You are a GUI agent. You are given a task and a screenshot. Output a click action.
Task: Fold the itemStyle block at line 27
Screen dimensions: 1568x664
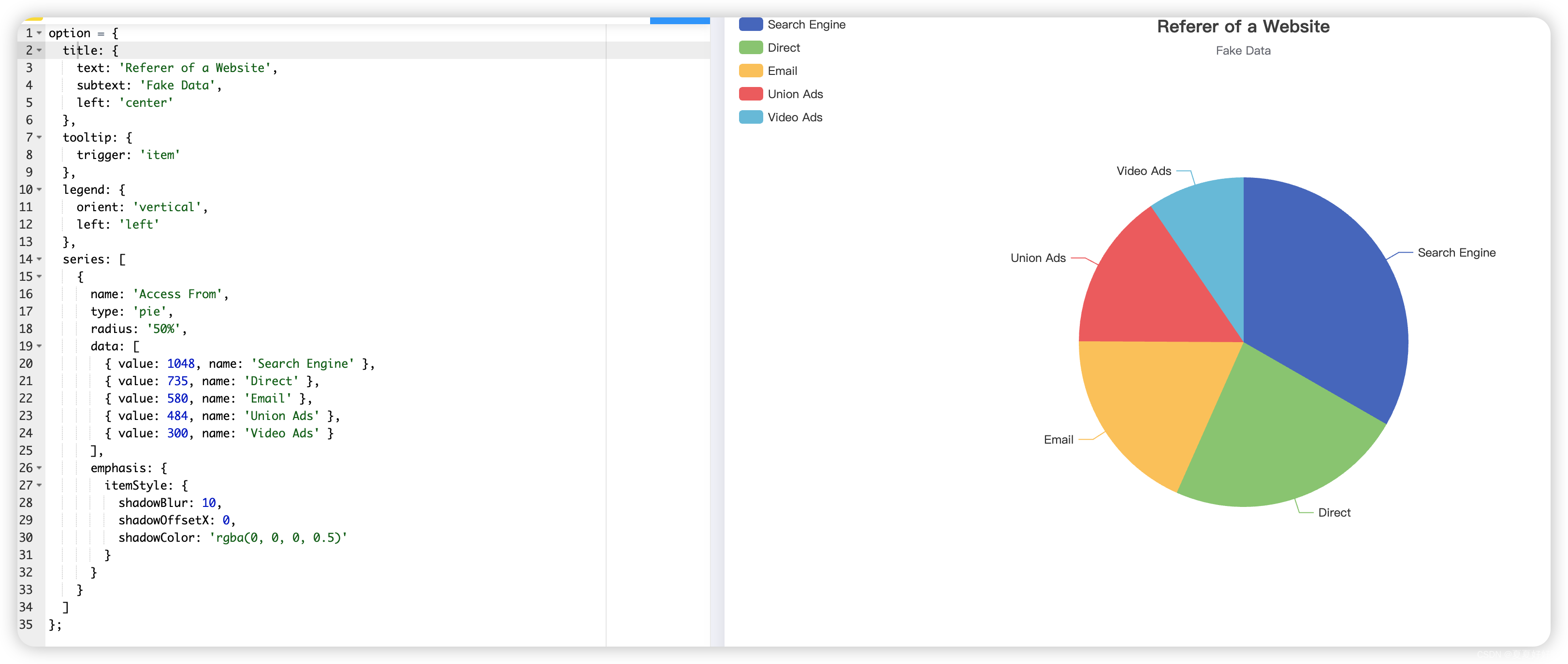click(40, 486)
